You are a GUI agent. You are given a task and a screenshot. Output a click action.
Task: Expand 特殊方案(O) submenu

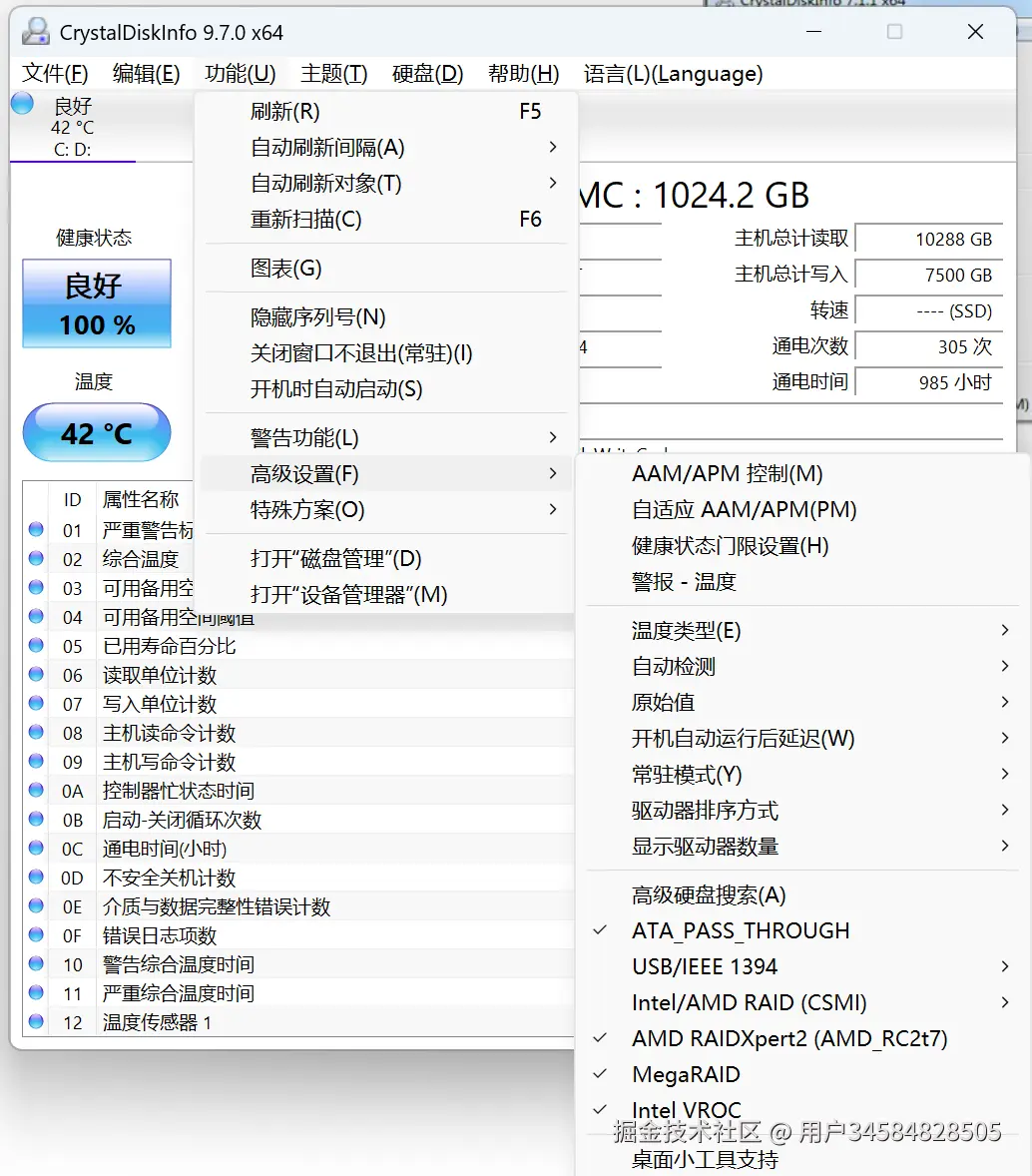[x=385, y=510]
